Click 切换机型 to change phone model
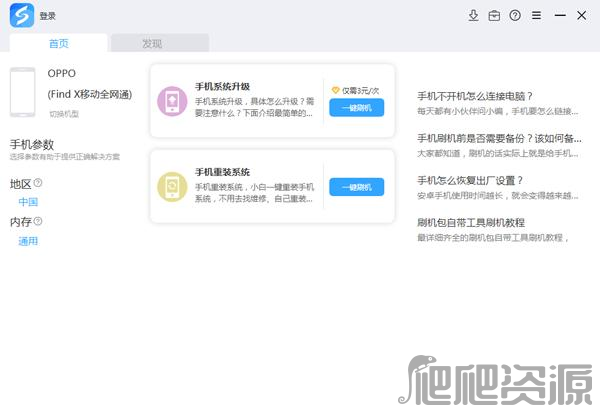The height and width of the screenshot is (416, 600). (64, 114)
